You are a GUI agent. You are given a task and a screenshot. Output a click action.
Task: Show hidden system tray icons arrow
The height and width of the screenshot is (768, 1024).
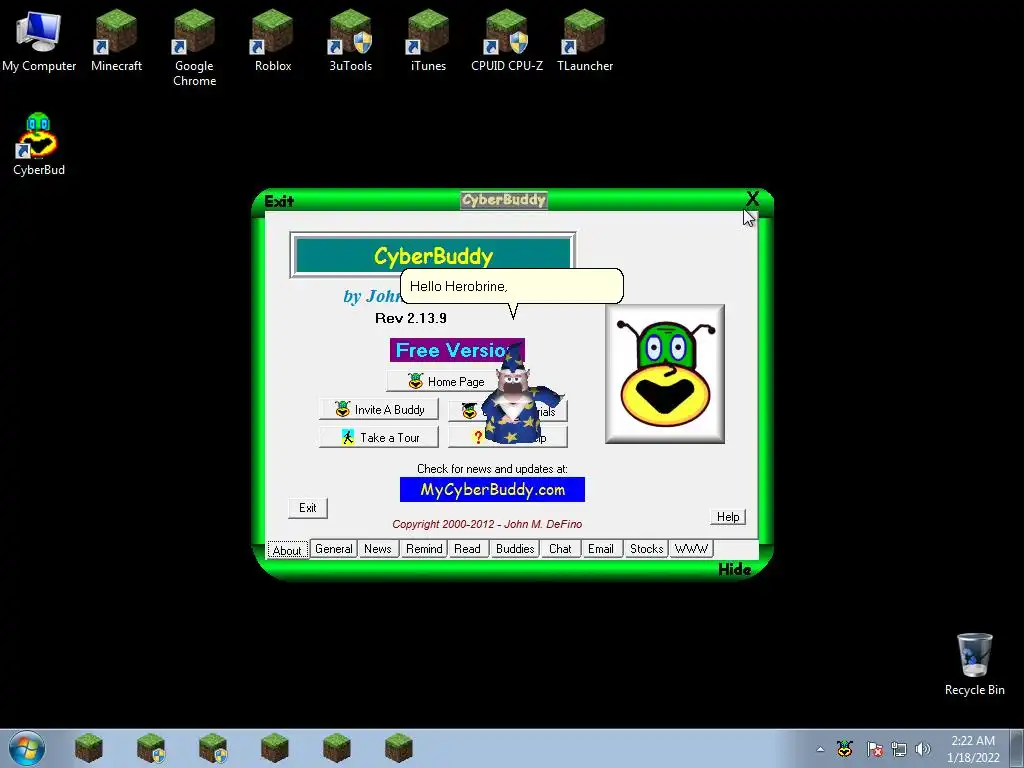point(820,749)
